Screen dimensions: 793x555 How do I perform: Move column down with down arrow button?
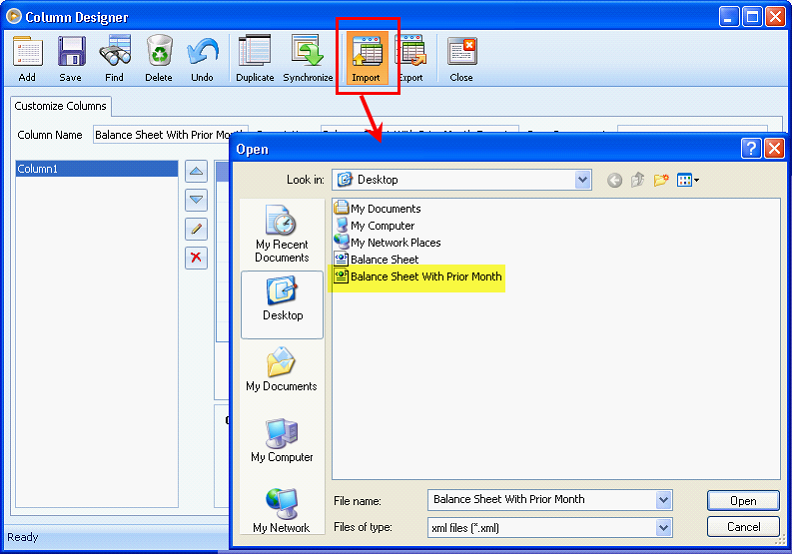point(196,200)
